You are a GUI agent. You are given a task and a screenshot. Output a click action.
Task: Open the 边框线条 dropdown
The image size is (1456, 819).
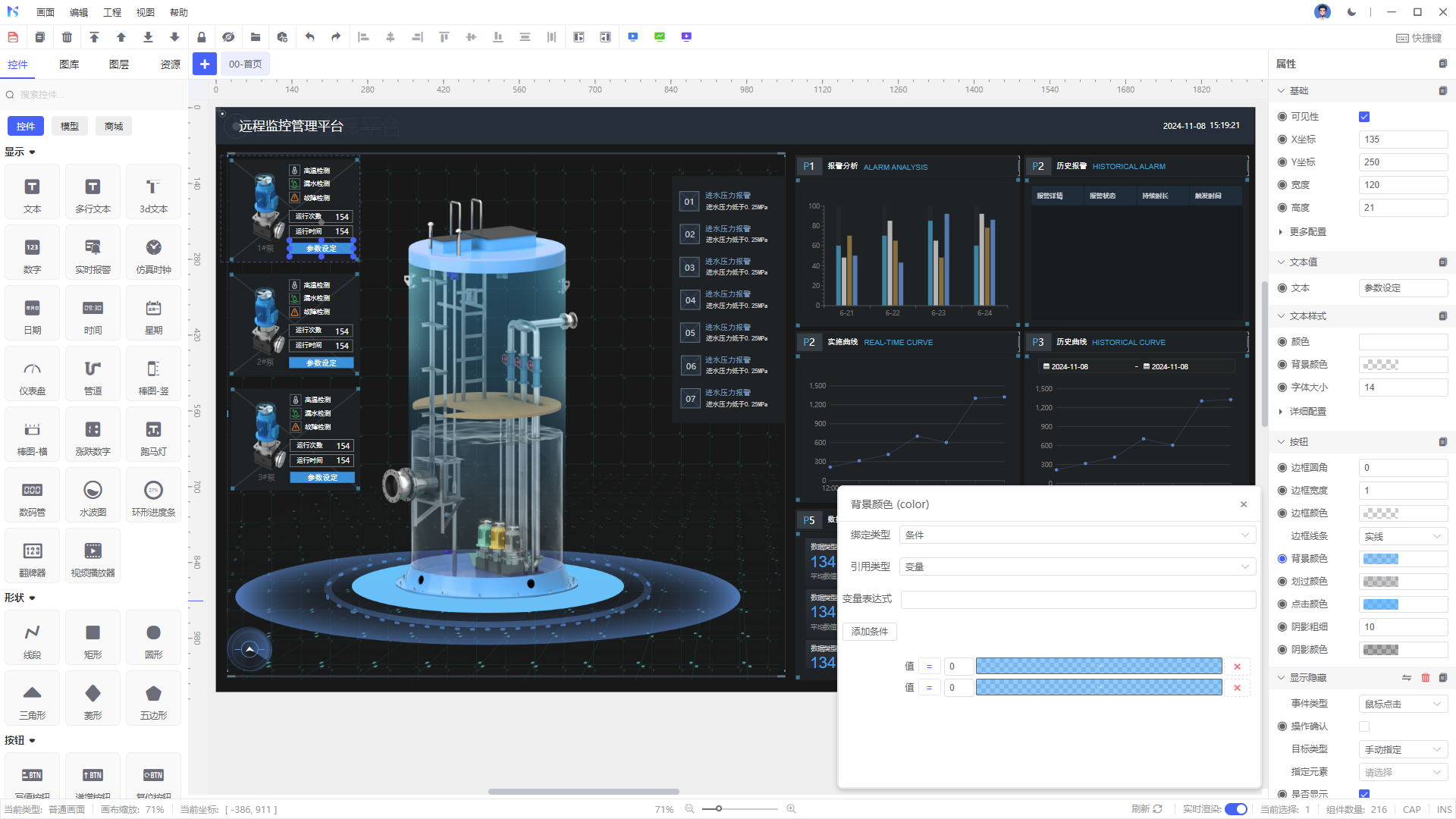click(1403, 536)
